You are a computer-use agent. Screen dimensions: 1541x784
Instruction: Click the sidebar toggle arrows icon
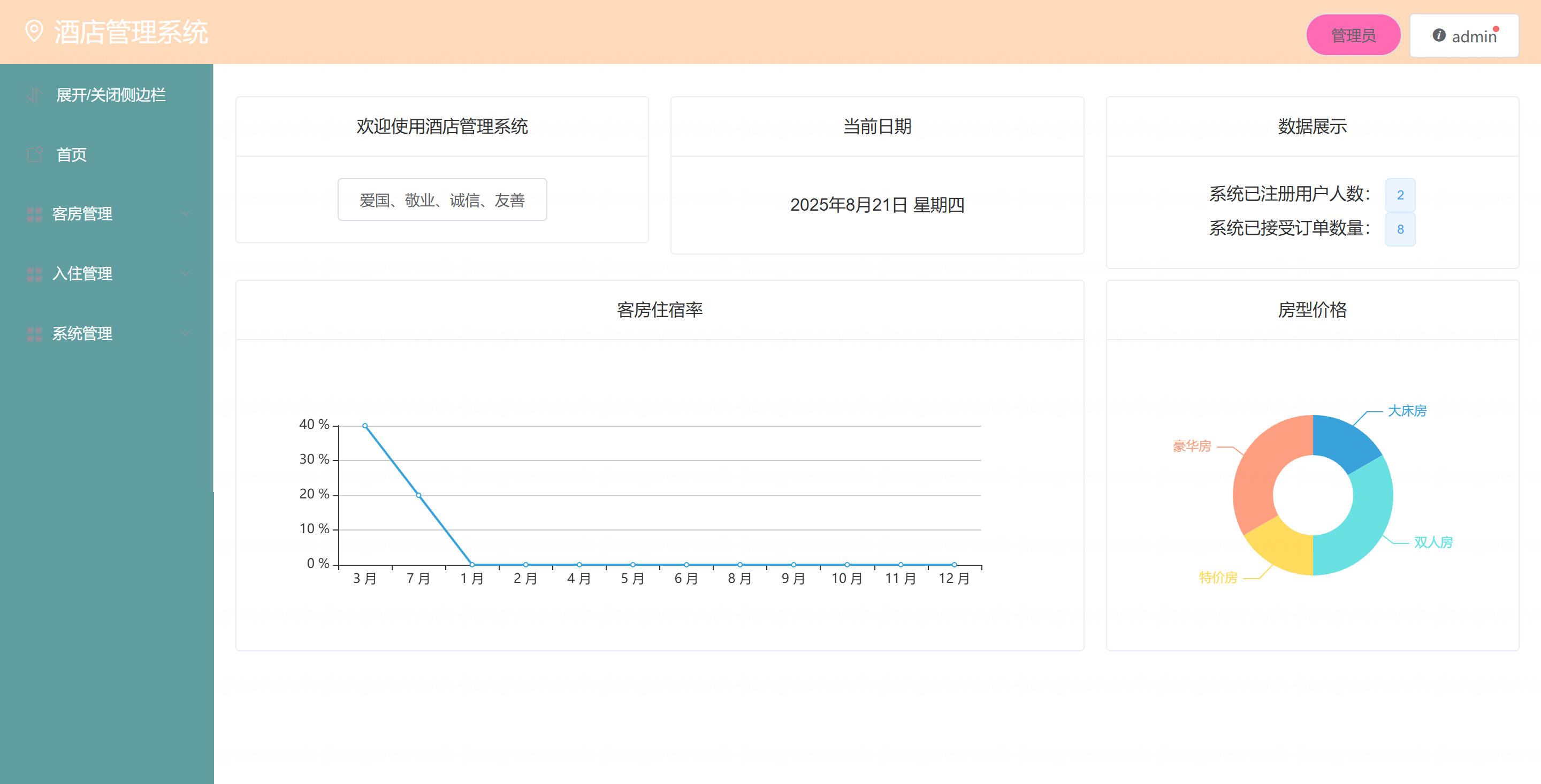(x=34, y=95)
